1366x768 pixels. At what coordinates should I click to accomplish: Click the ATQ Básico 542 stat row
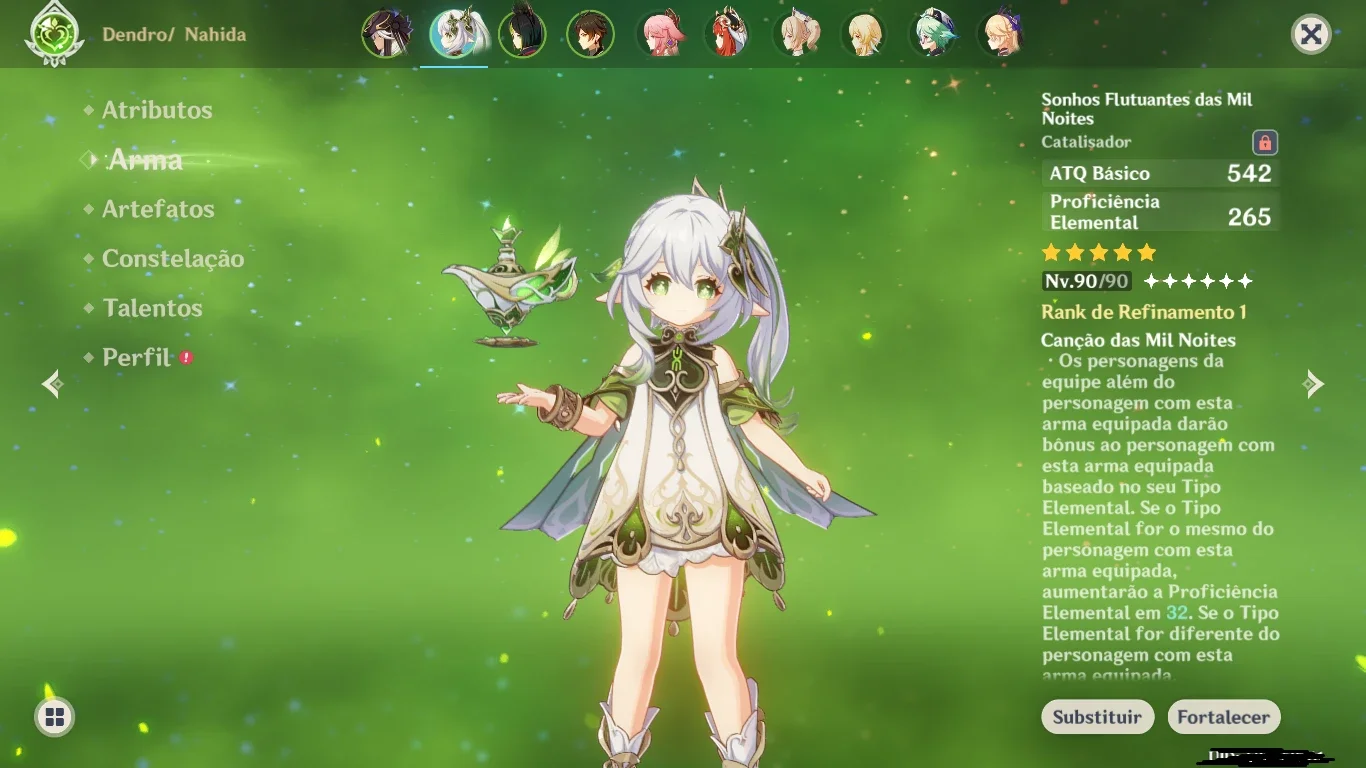pyautogui.click(x=1160, y=173)
